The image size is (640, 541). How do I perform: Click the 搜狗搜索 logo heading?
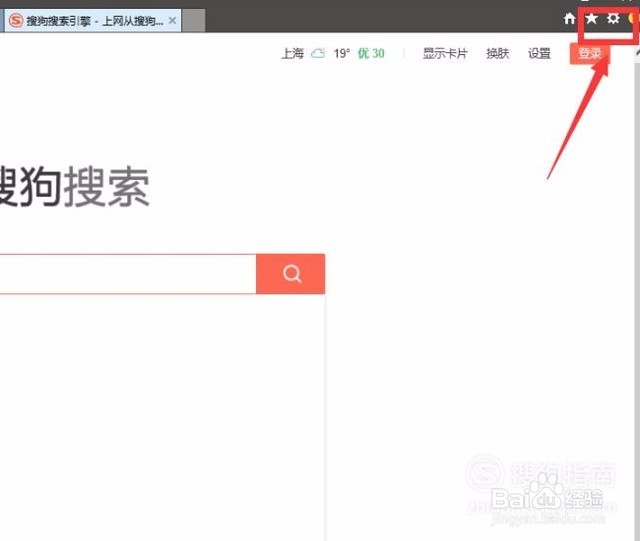coord(75,187)
